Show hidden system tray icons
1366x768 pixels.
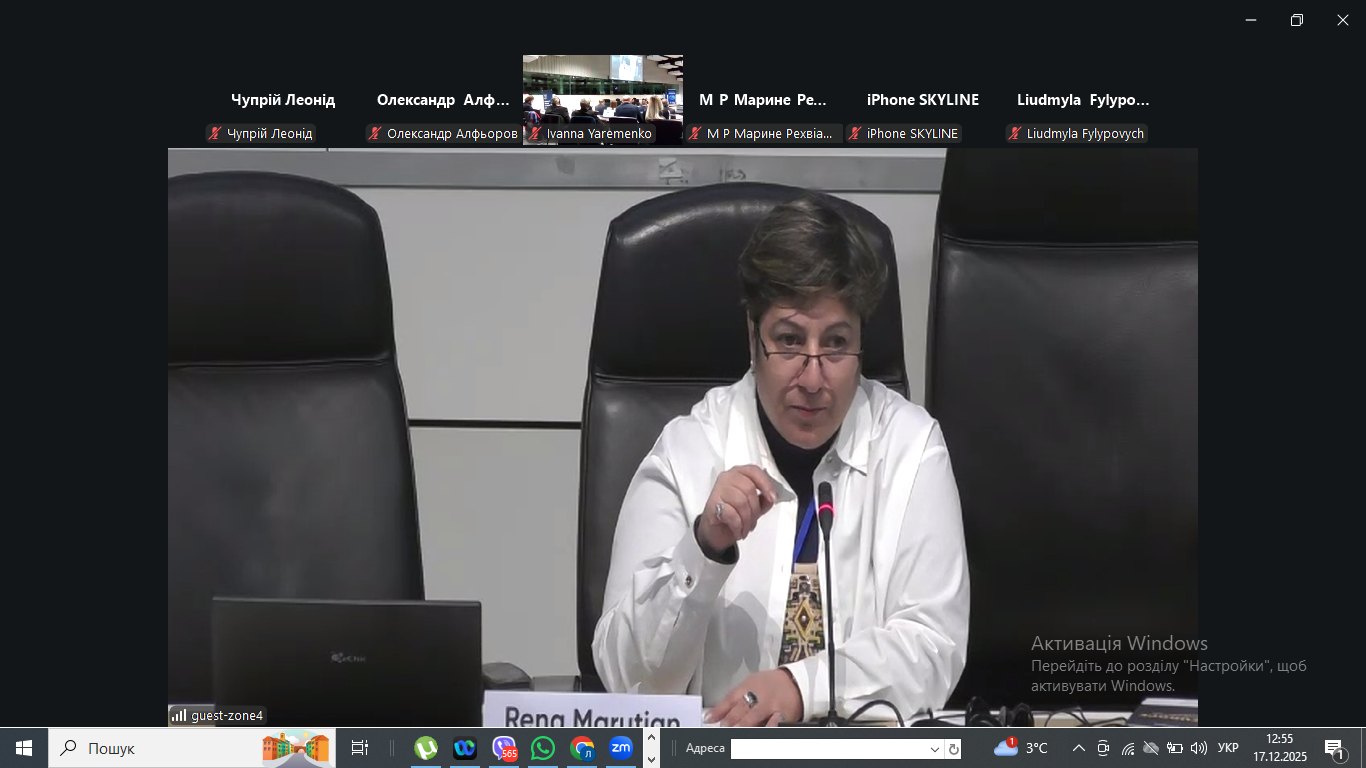click(x=1079, y=748)
